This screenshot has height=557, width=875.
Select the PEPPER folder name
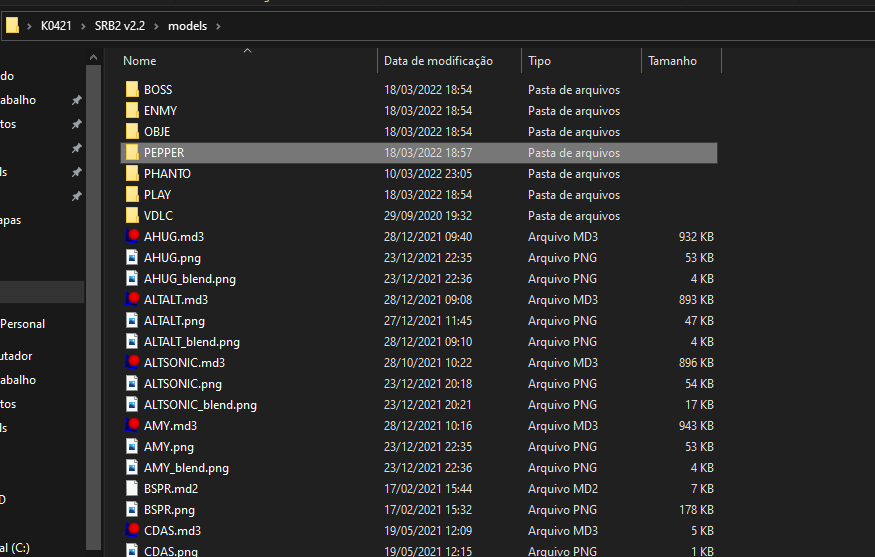(164, 152)
